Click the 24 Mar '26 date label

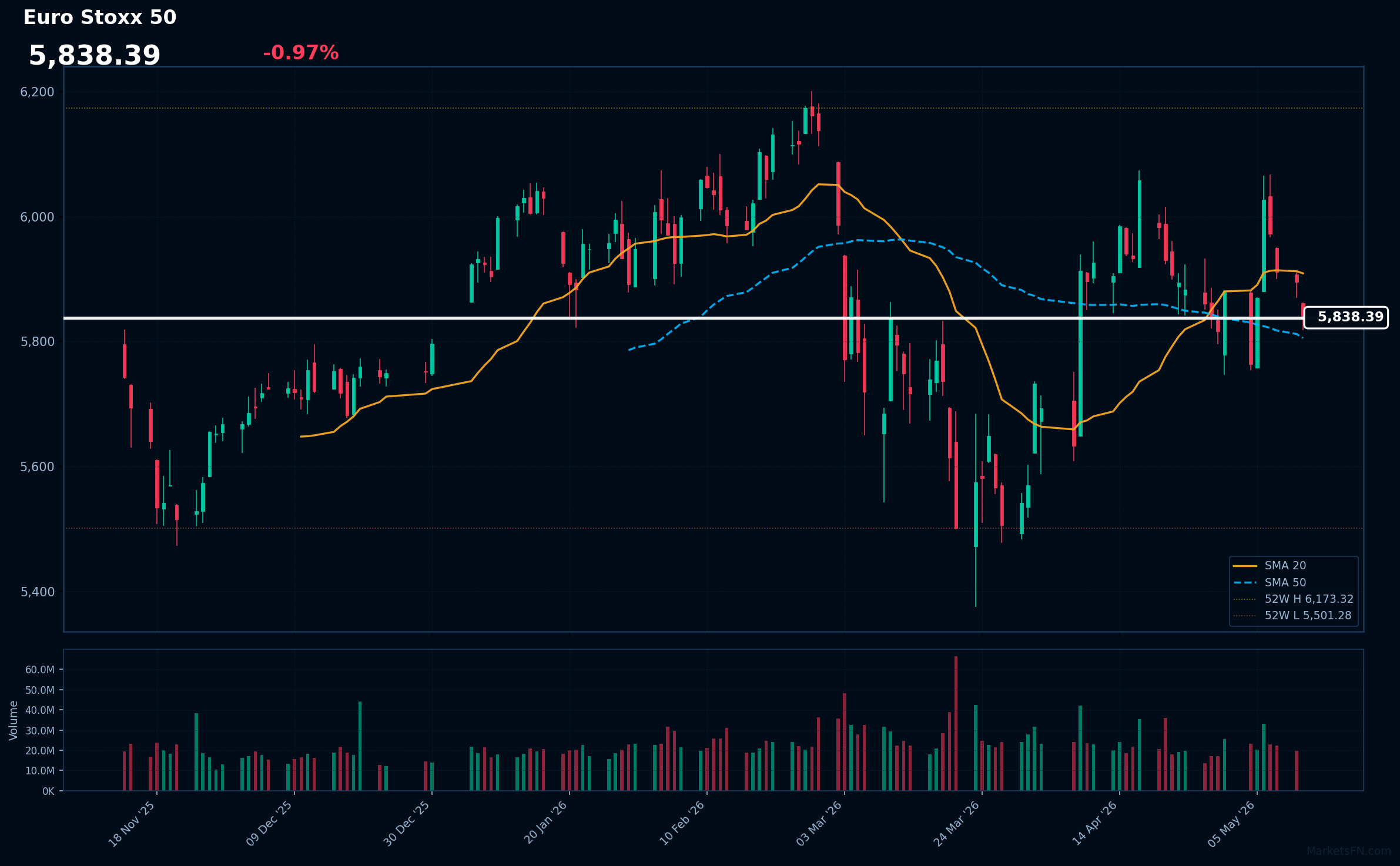pos(957,824)
